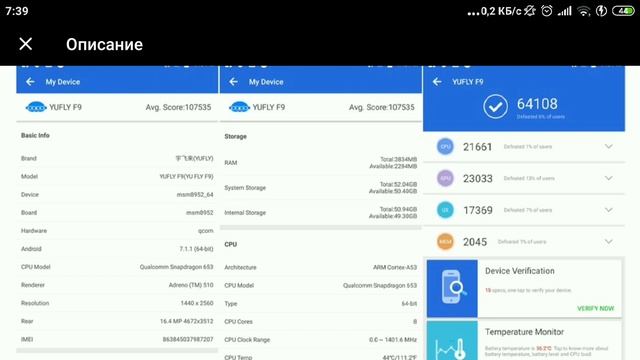Tap the muted bell status icon
640x360 pixels.
[x=530, y=11]
